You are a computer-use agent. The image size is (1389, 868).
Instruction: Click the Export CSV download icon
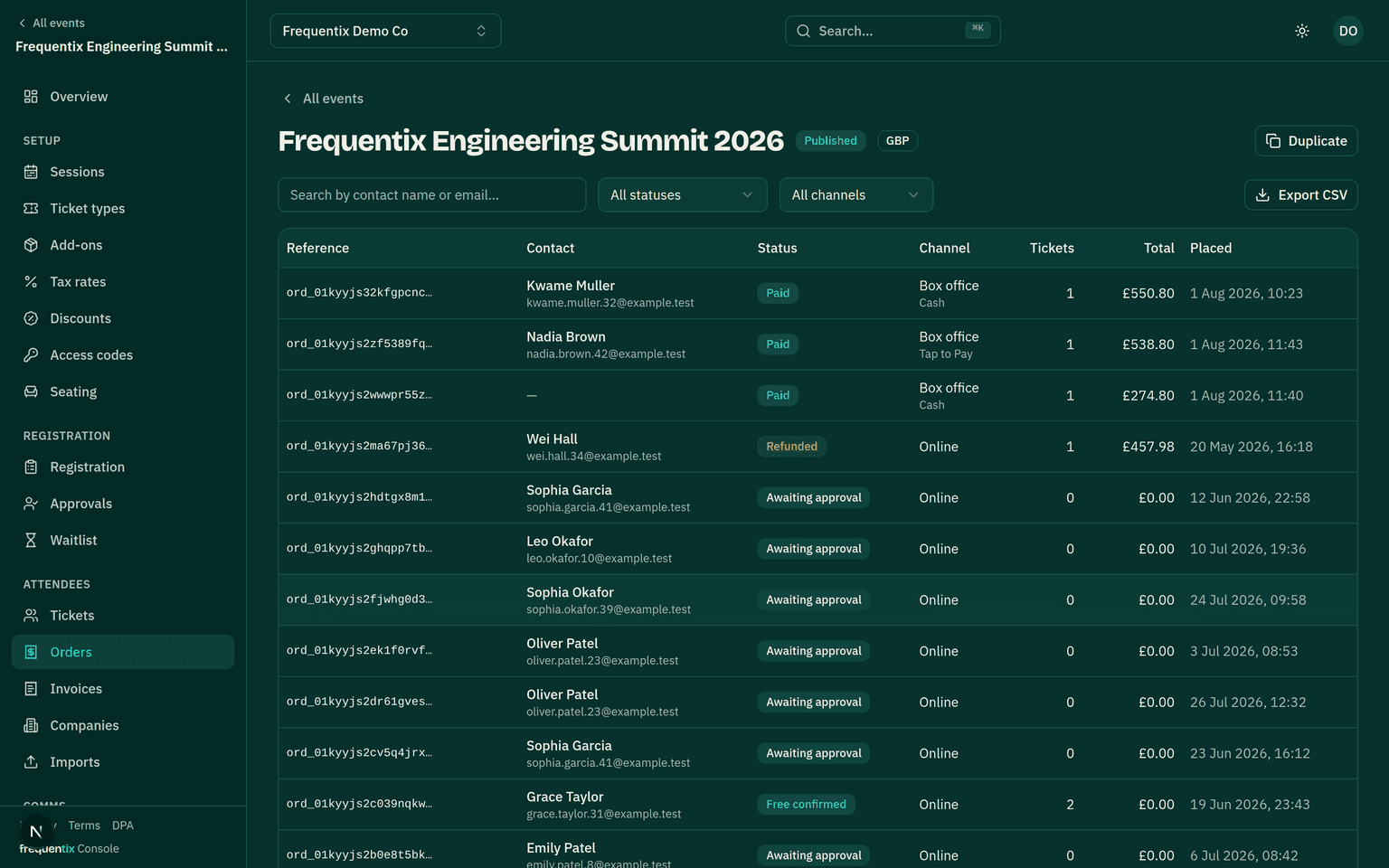(x=1262, y=195)
